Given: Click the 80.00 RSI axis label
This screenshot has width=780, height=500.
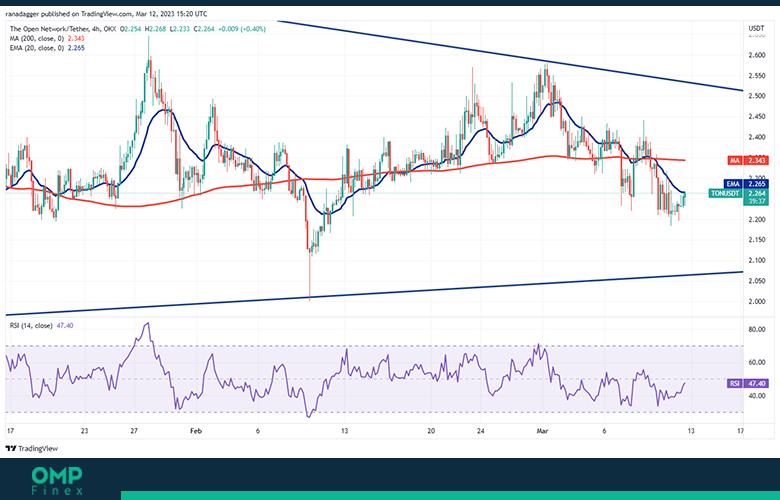Looking at the screenshot, I should point(757,329).
